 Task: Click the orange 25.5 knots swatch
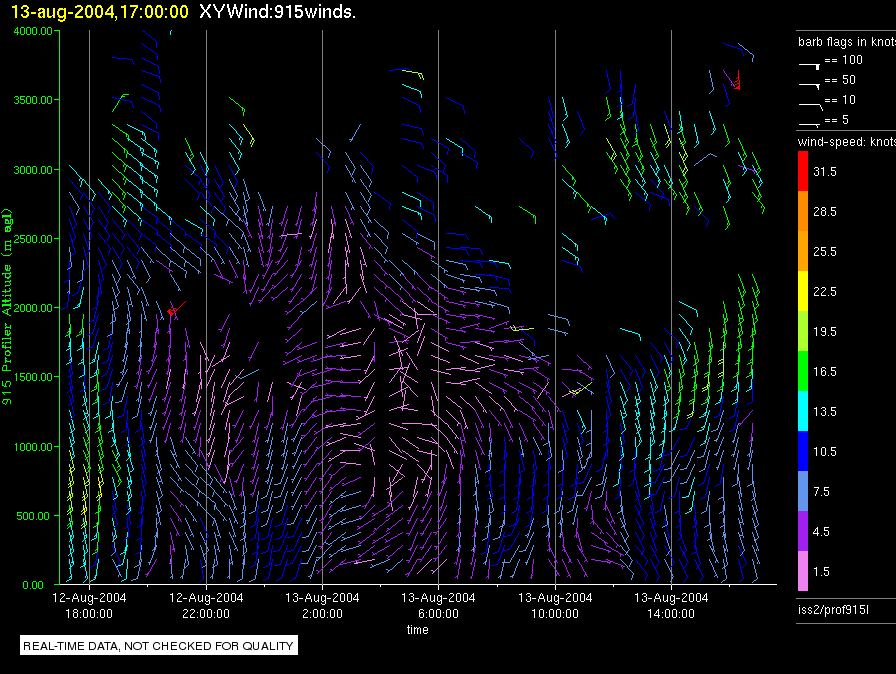tap(803, 251)
